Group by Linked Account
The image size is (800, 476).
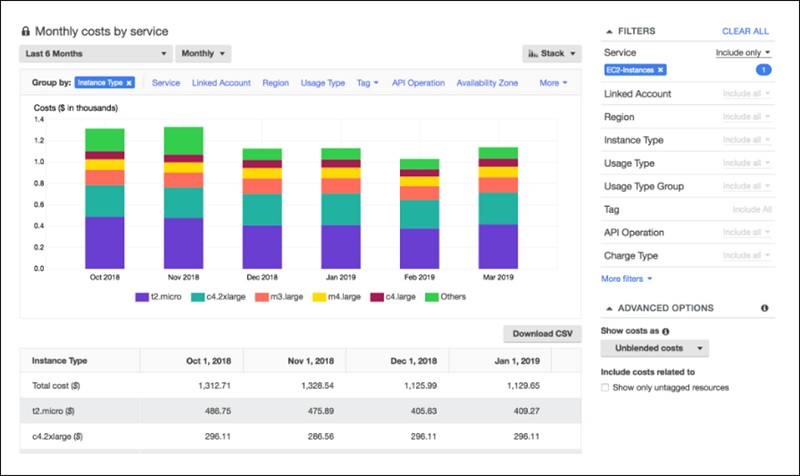click(x=221, y=83)
